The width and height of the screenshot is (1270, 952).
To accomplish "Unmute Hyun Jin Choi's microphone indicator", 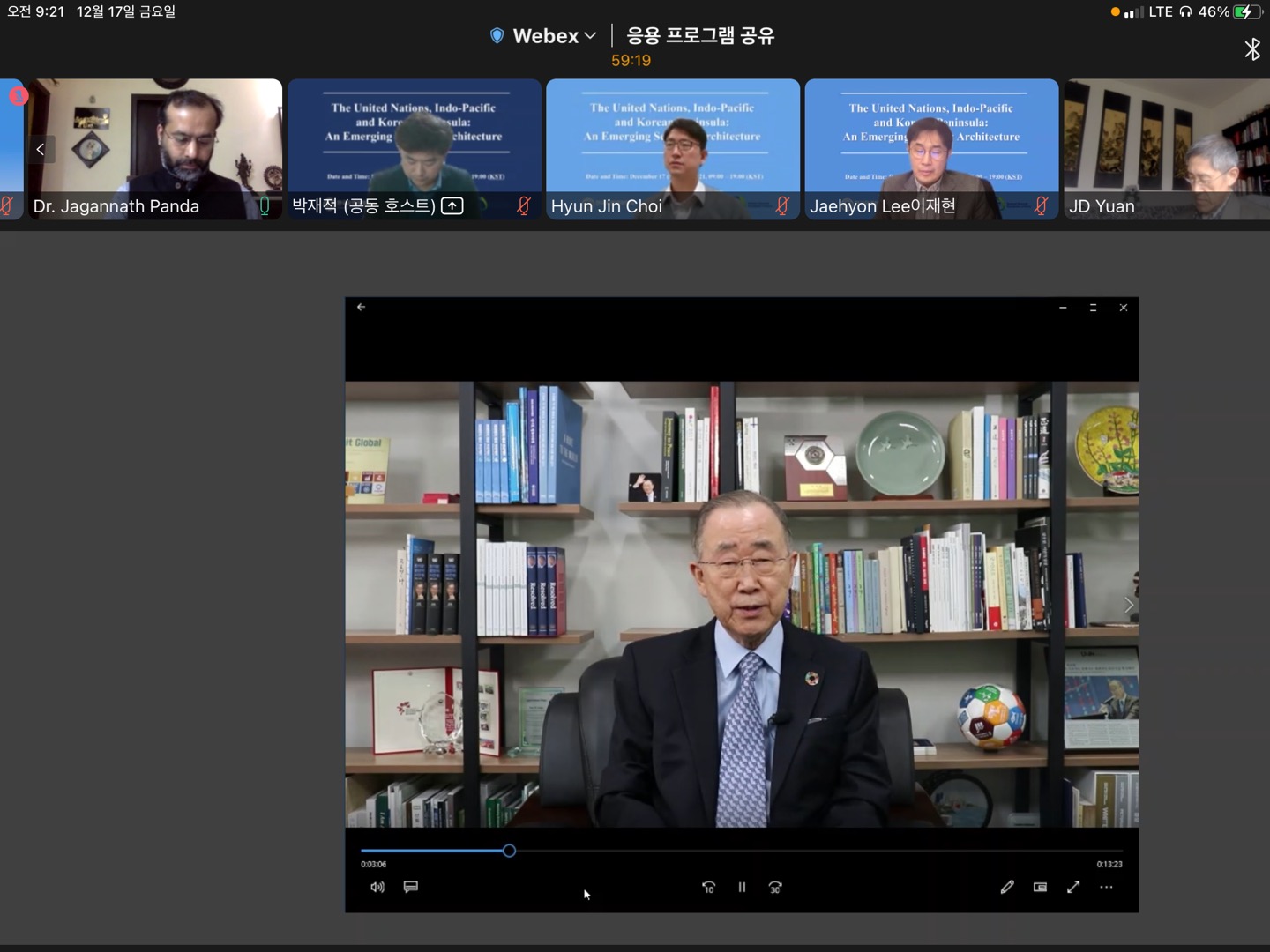I will pos(781,205).
